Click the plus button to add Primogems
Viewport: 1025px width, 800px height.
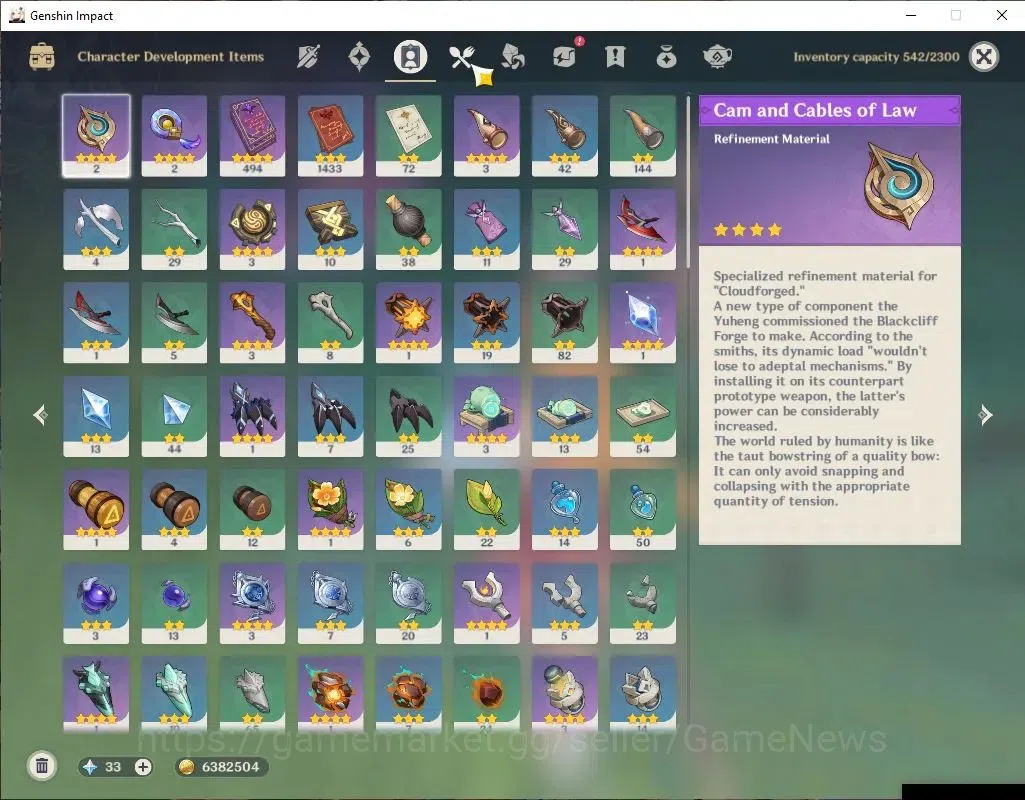point(143,767)
